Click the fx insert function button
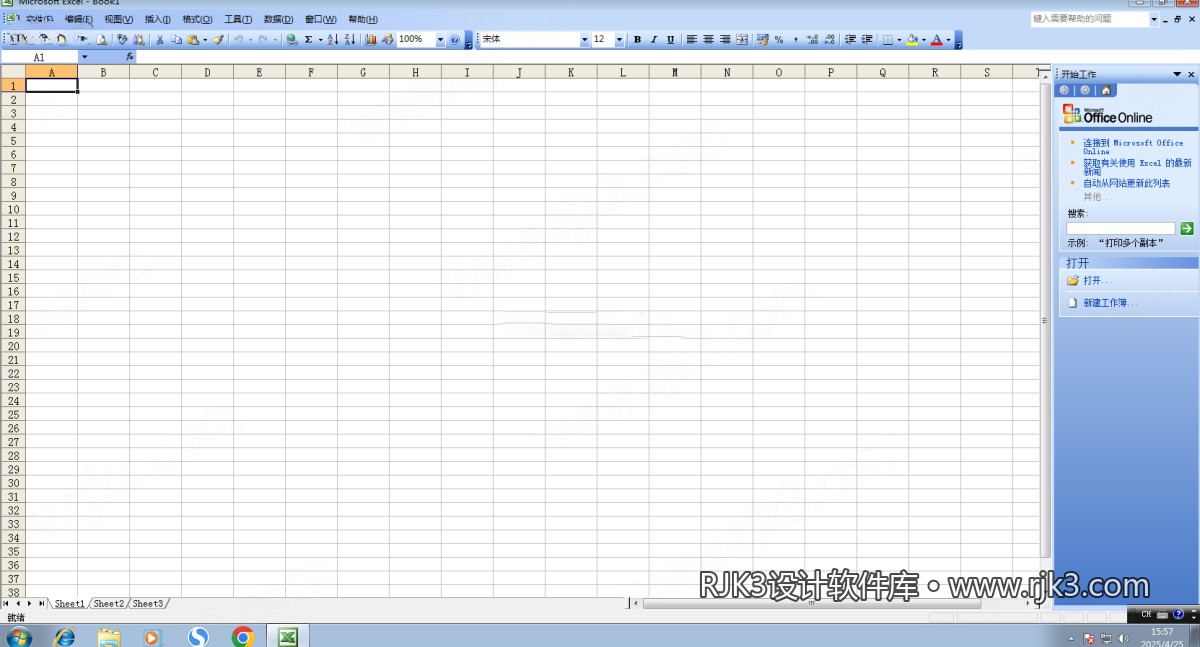 130,57
